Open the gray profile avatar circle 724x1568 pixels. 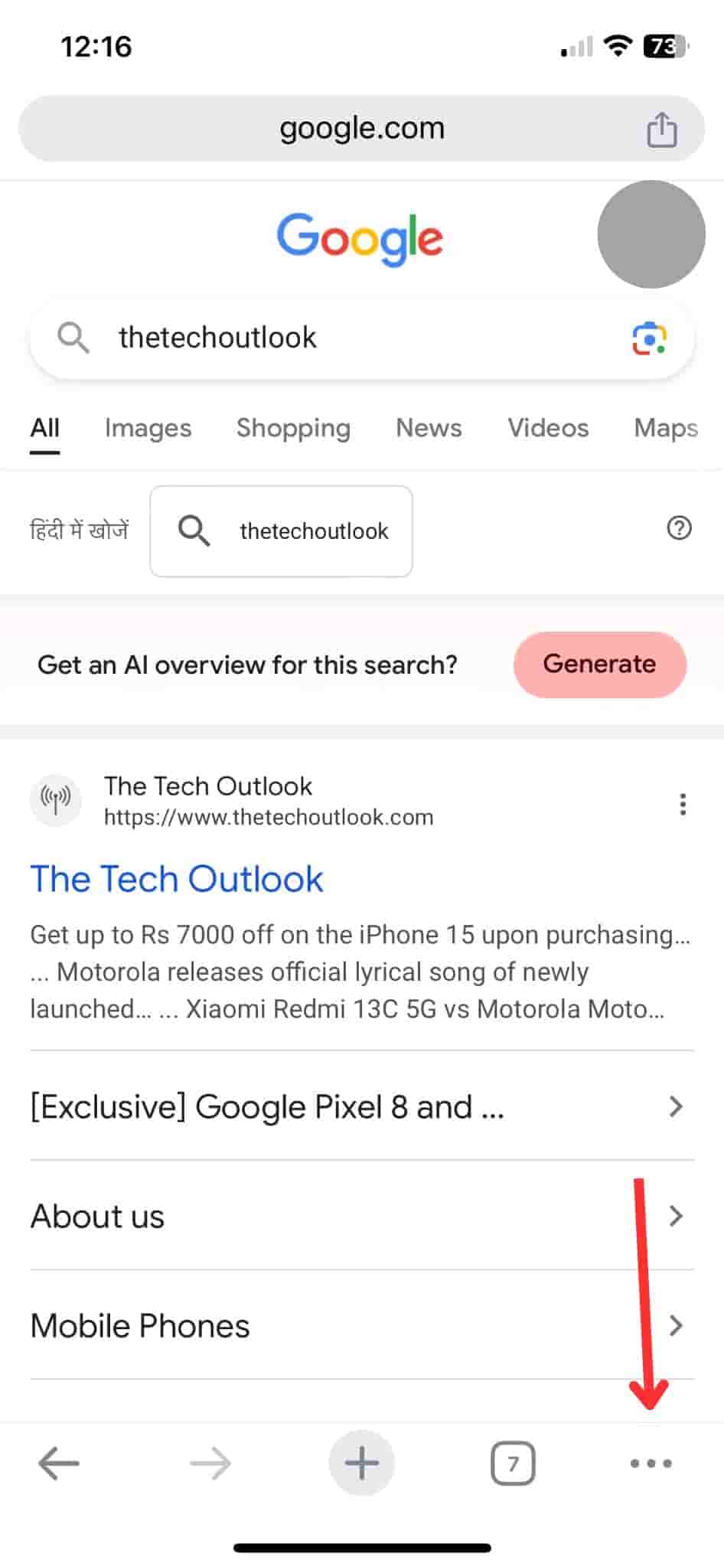pos(651,234)
